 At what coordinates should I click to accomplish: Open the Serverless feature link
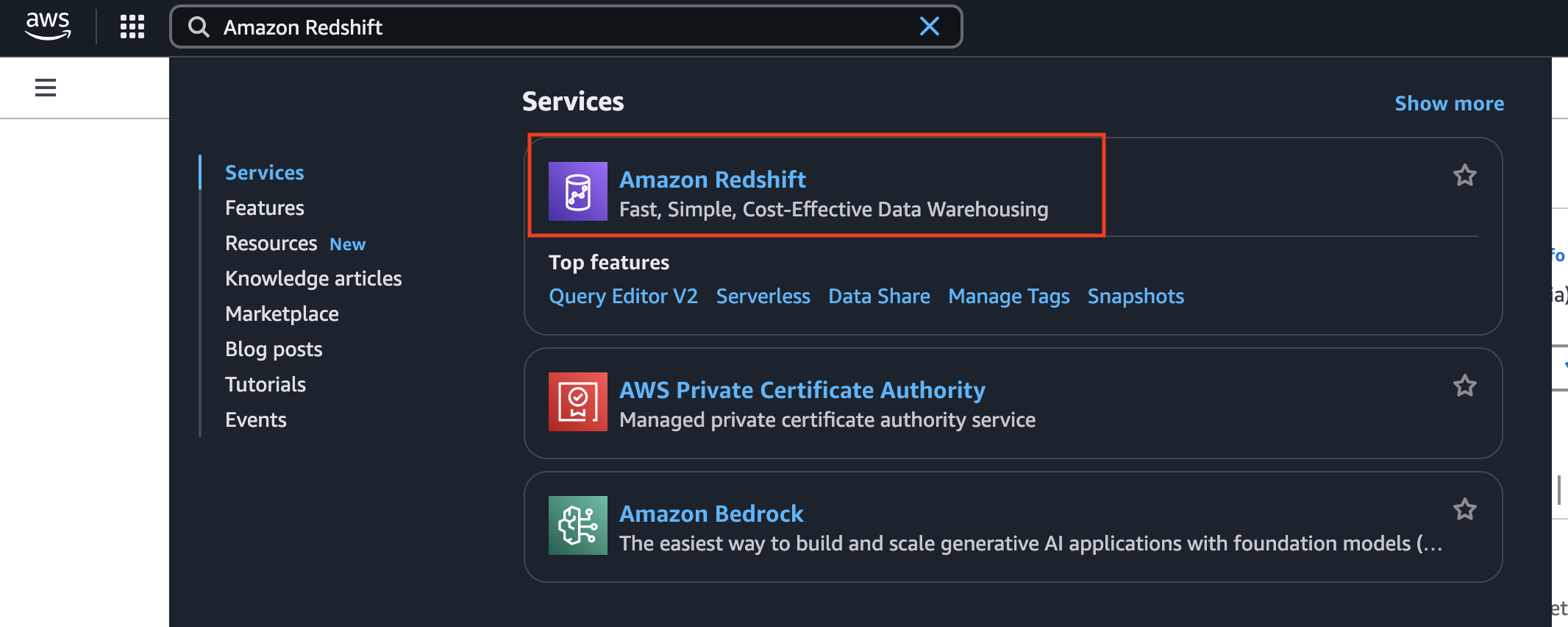point(763,296)
